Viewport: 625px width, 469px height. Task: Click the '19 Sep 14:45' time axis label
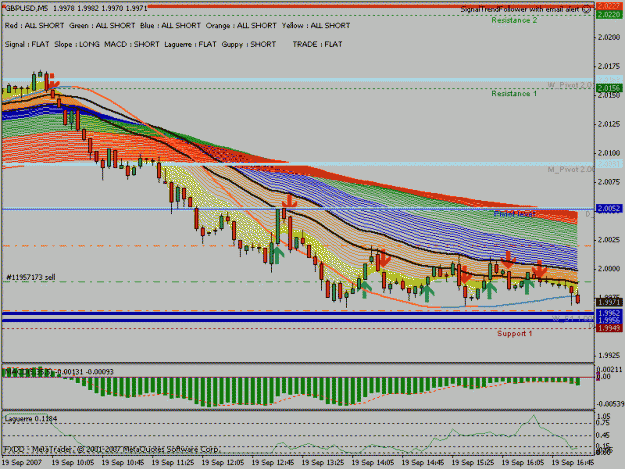point(423,463)
